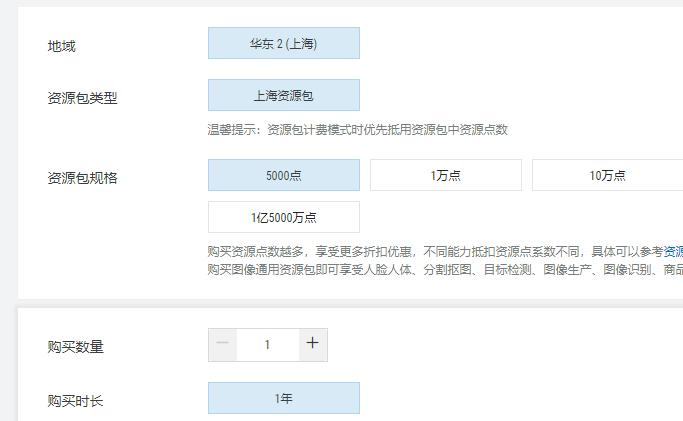This screenshot has width=683, height=421.
Task: Focus the purchase quantity number field
Action: click(x=267, y=345)
